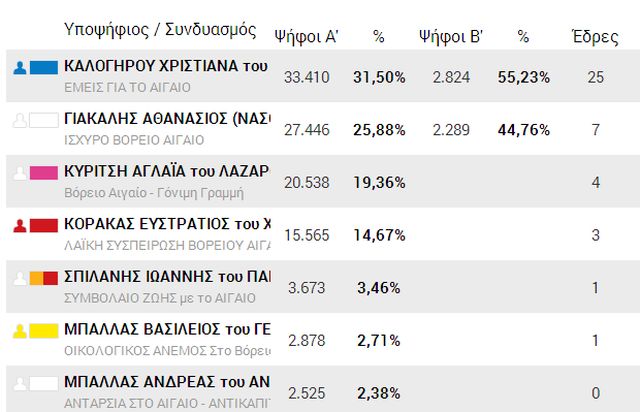Screen dimensions: 640x412
Task: Click the Έδρες column header
Action: pos(594,36)
